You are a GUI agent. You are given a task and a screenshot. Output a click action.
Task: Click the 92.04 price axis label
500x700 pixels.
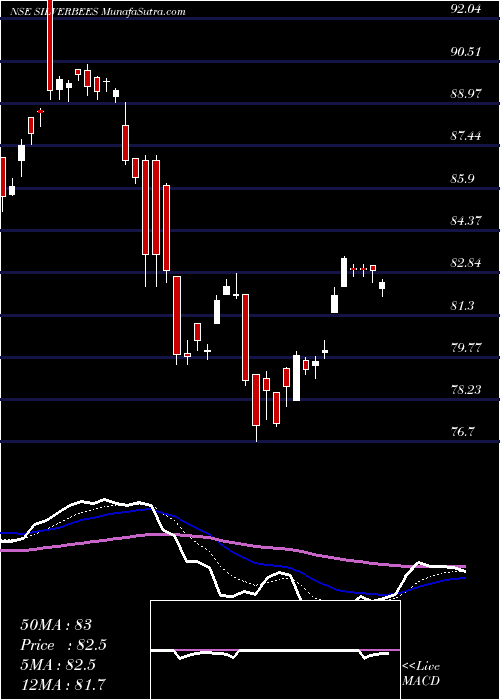(466, 8)
